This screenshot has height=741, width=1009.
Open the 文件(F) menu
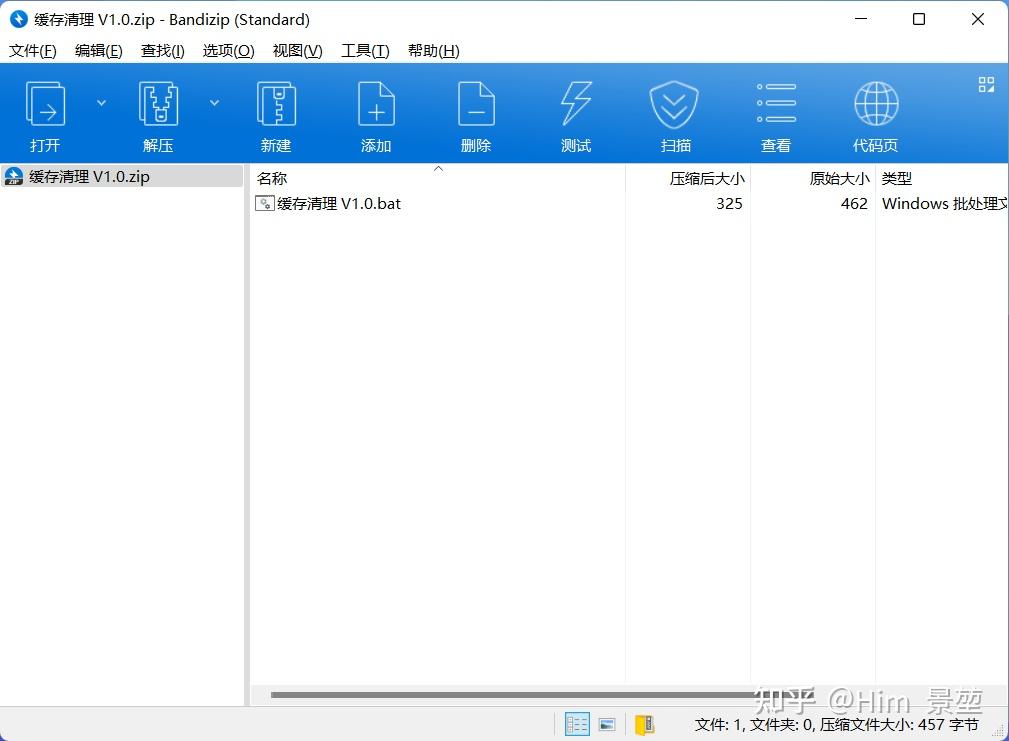(32, 51)
